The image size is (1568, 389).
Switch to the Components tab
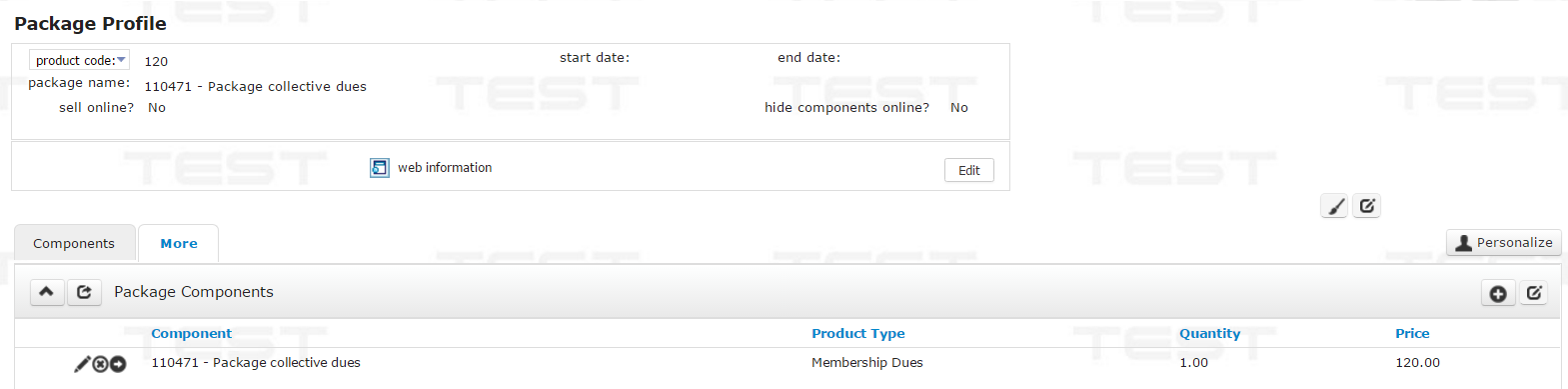[x=74, y=244]
